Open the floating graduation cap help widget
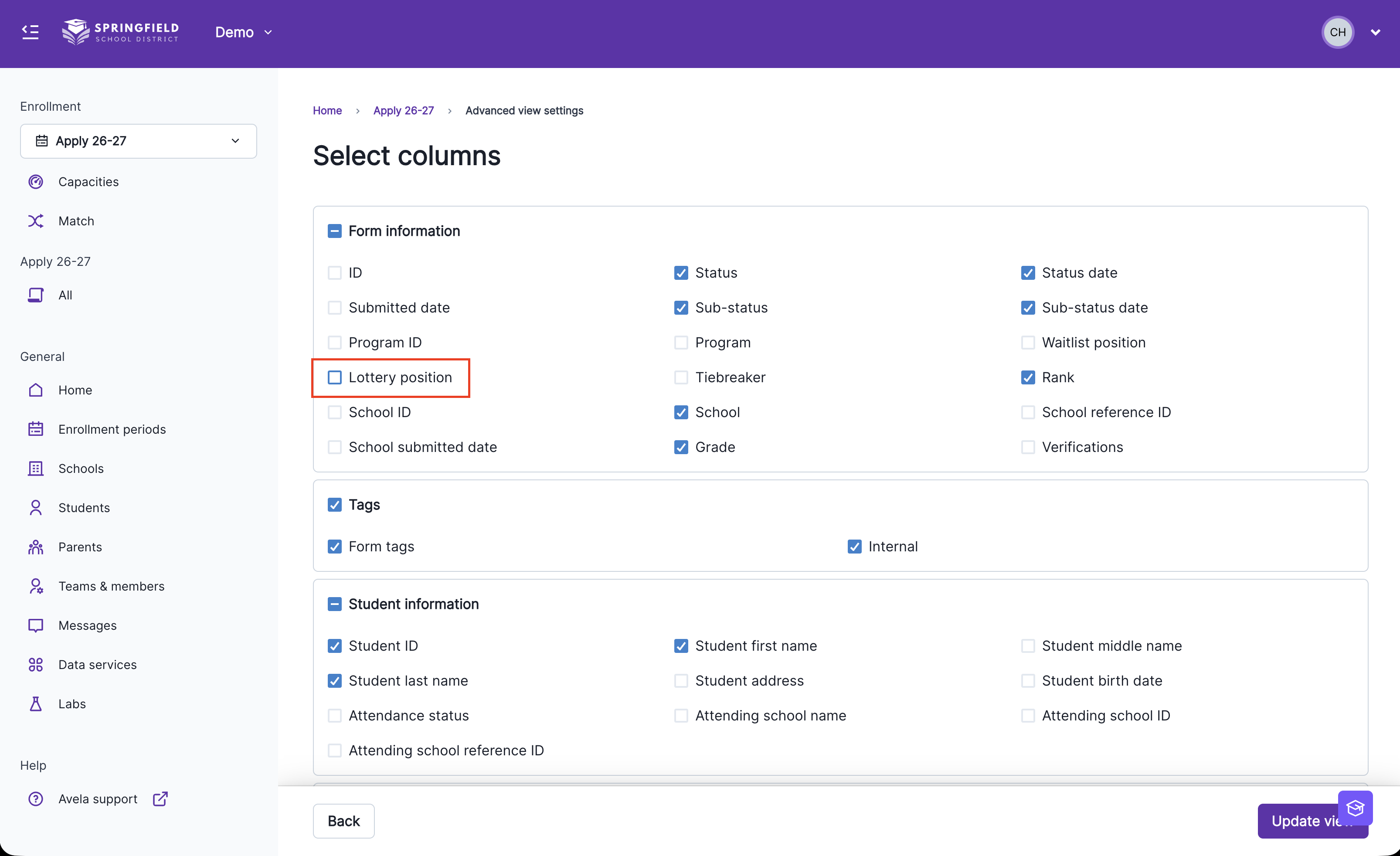The image size is (1400, 856). coord(1355,808)
